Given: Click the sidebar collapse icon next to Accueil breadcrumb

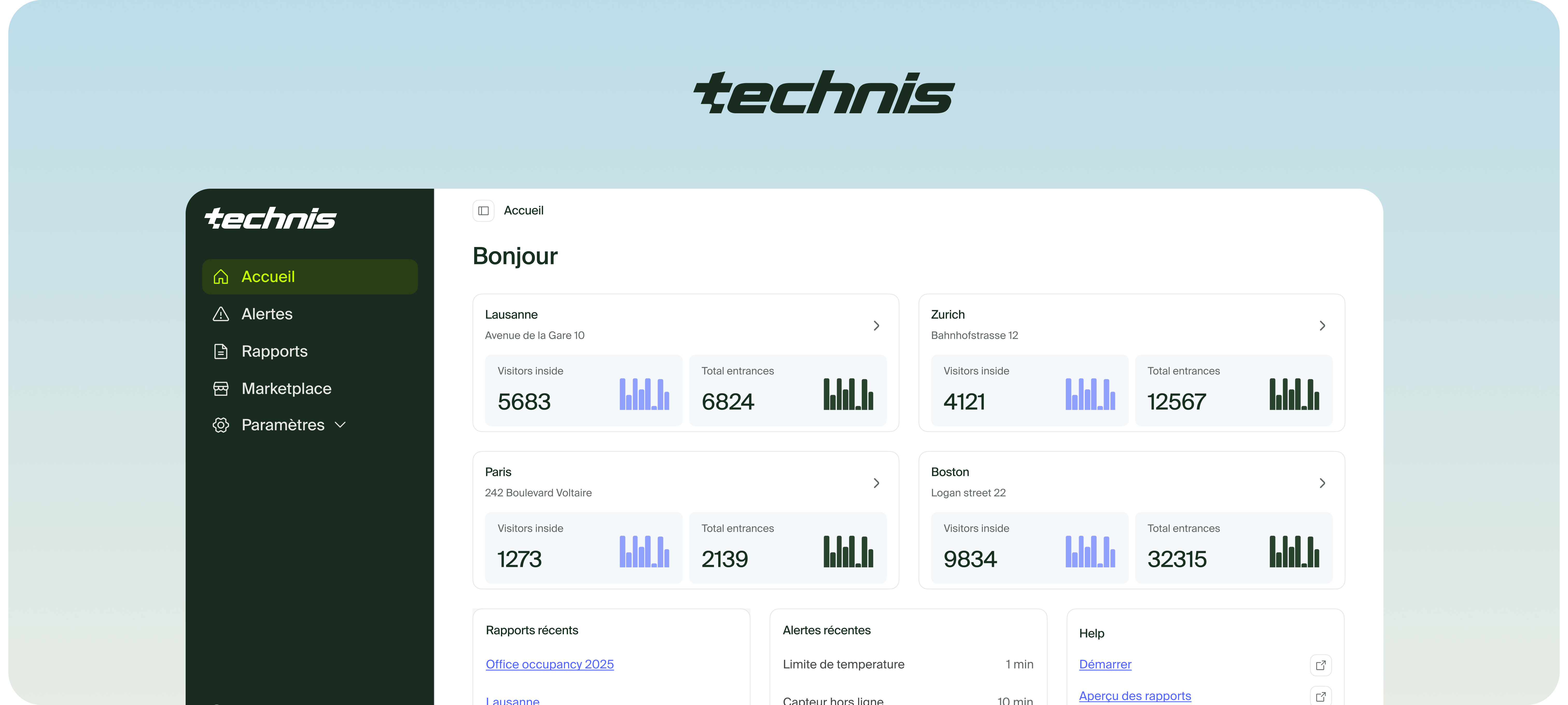Looking at the screenshot, I should pos(483,210).
